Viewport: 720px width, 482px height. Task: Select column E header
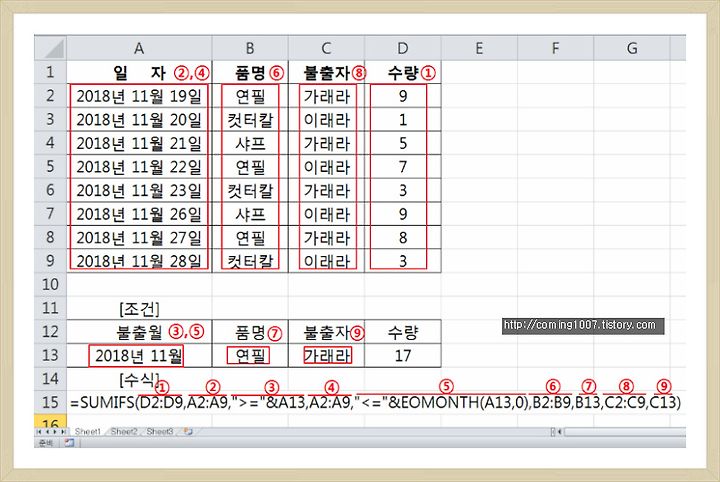click(x=479, y=48)
